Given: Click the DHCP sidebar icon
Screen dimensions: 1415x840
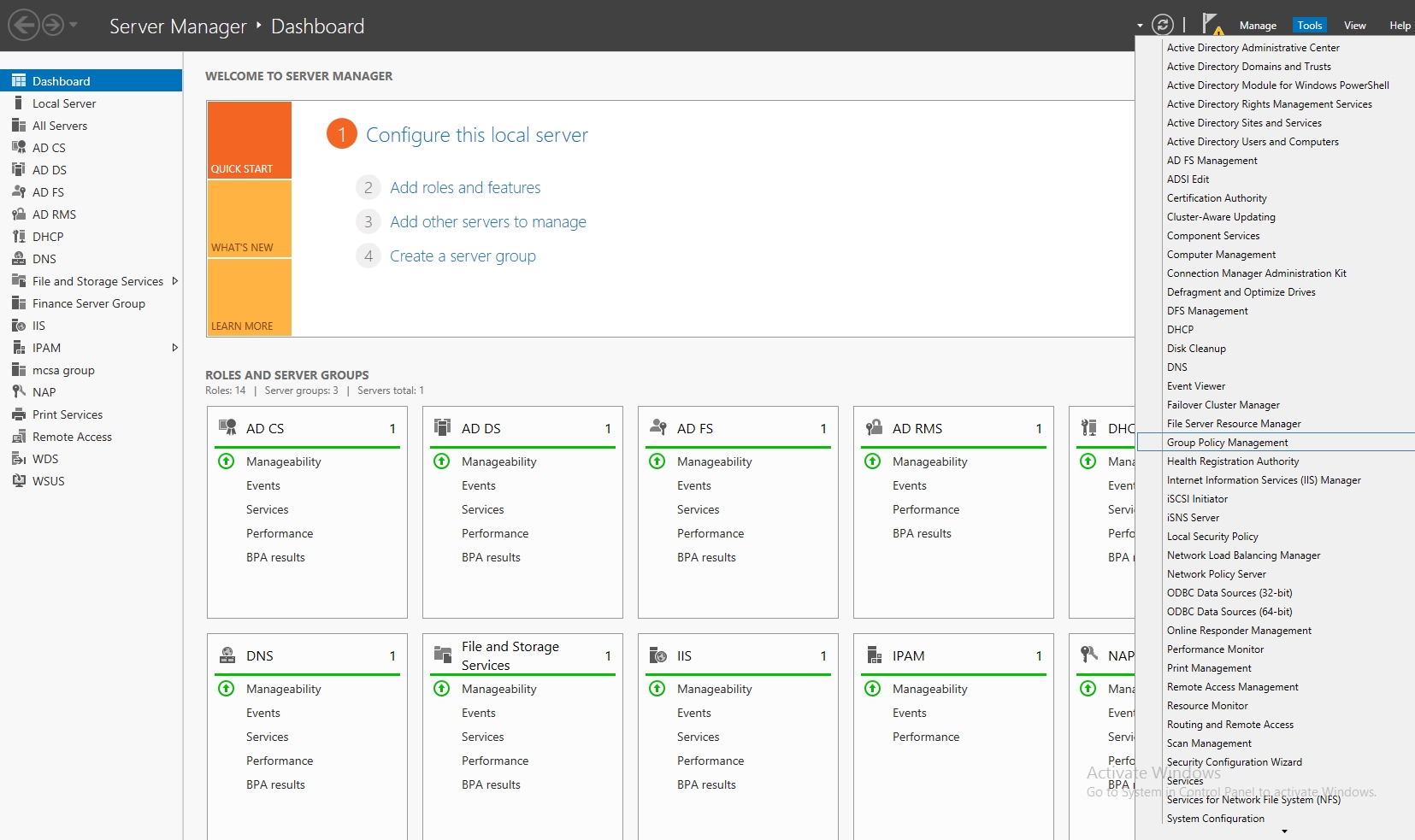Looking at the screenshot, I should click(19, 236).
